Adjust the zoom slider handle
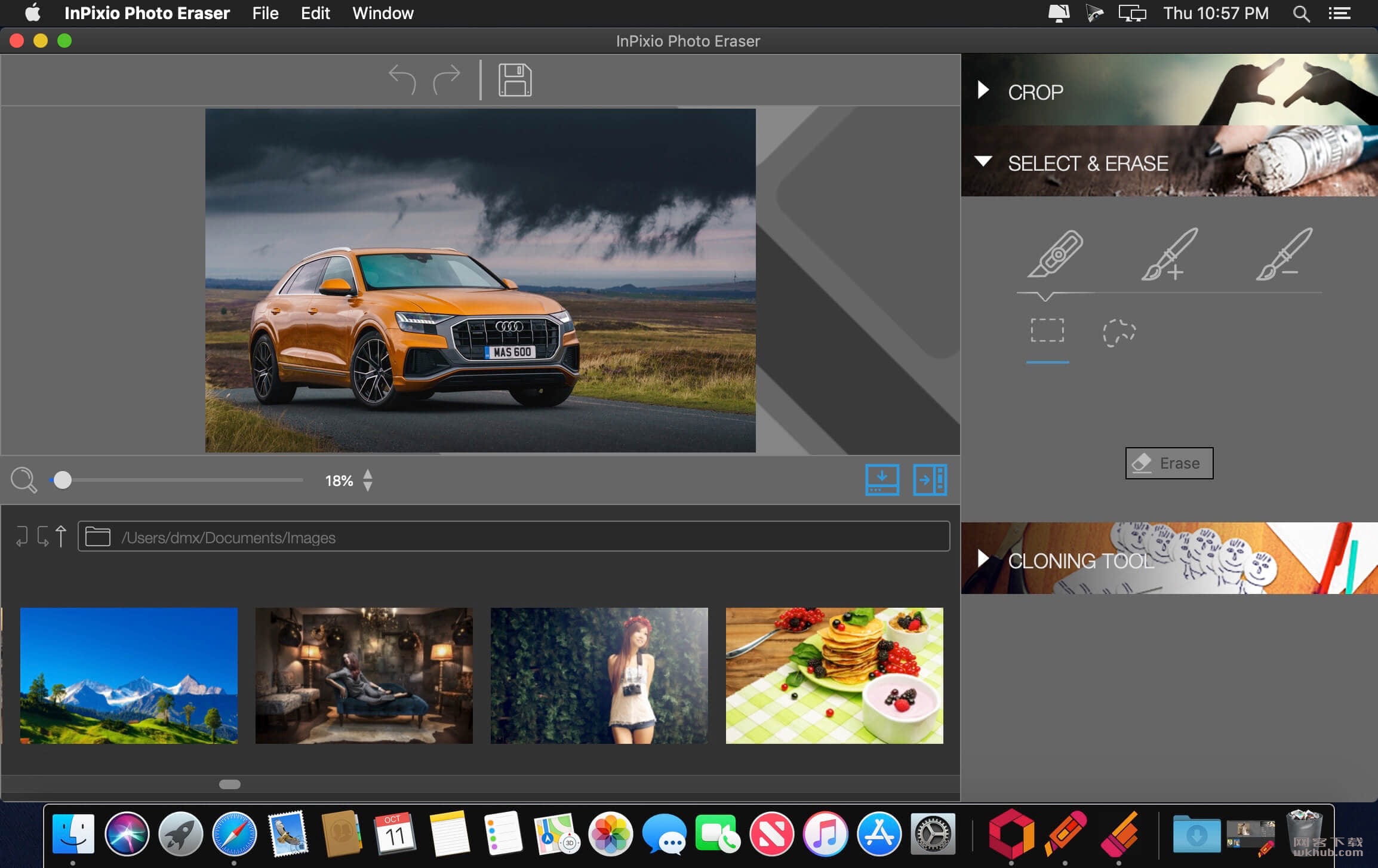1378x868 pixels. [62, 480]
